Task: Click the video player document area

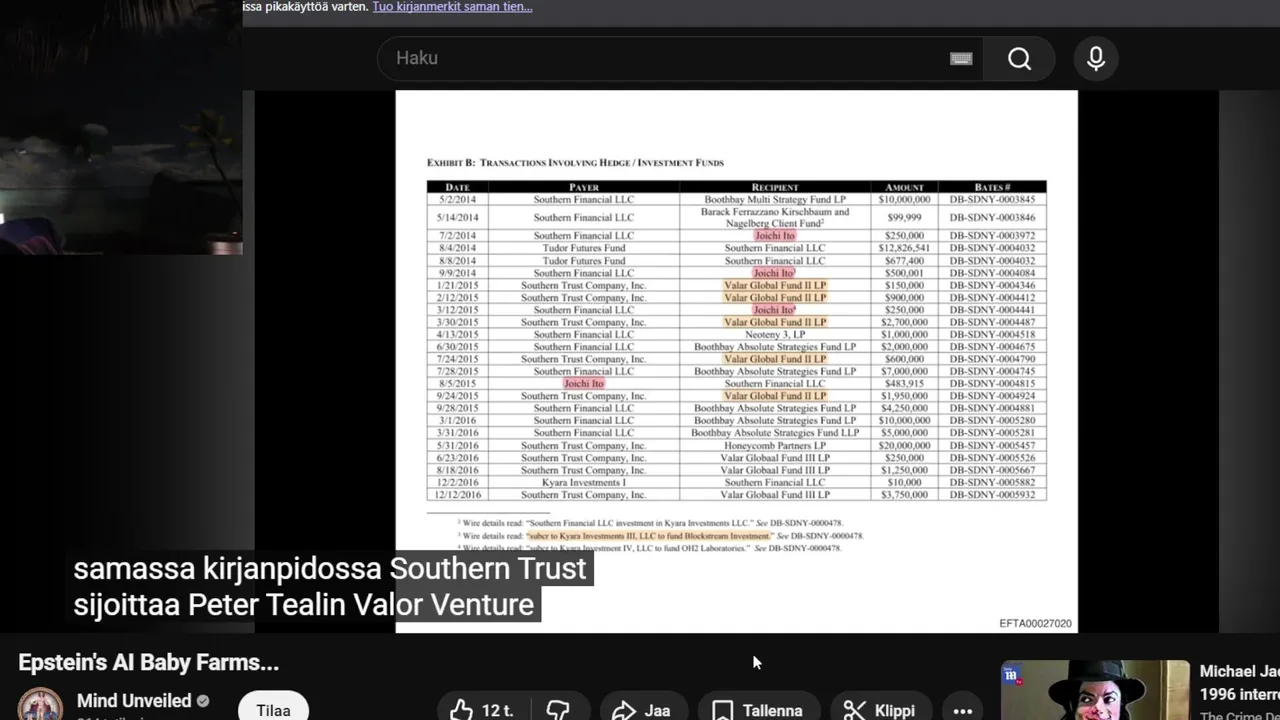Action: coord(736,361)
